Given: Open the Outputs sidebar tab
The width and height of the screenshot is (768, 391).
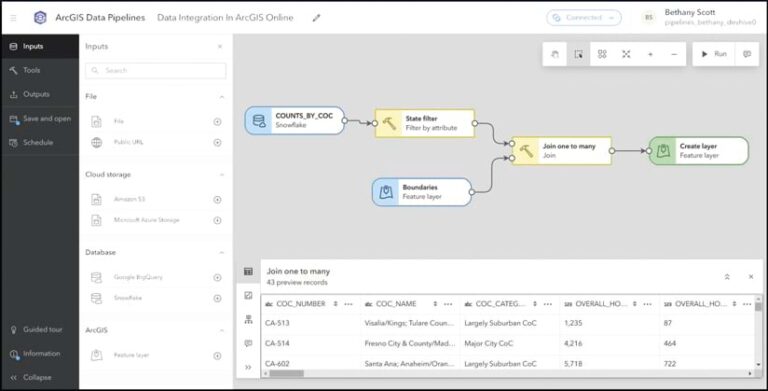Looking at the screenshot, I should pos(39,95).
